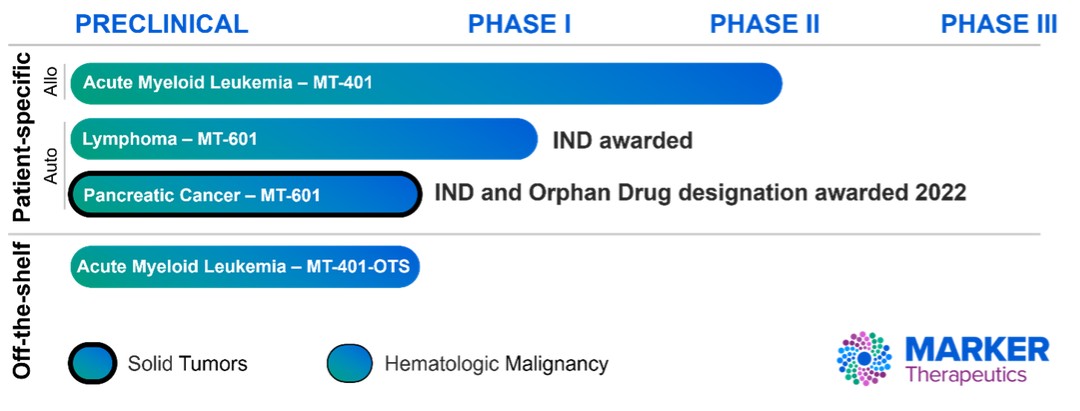Click the Acute Myeloid Leukemia – MT-401-OTS bar
The image size is (1080, 411).
click(x=245, y=267)
